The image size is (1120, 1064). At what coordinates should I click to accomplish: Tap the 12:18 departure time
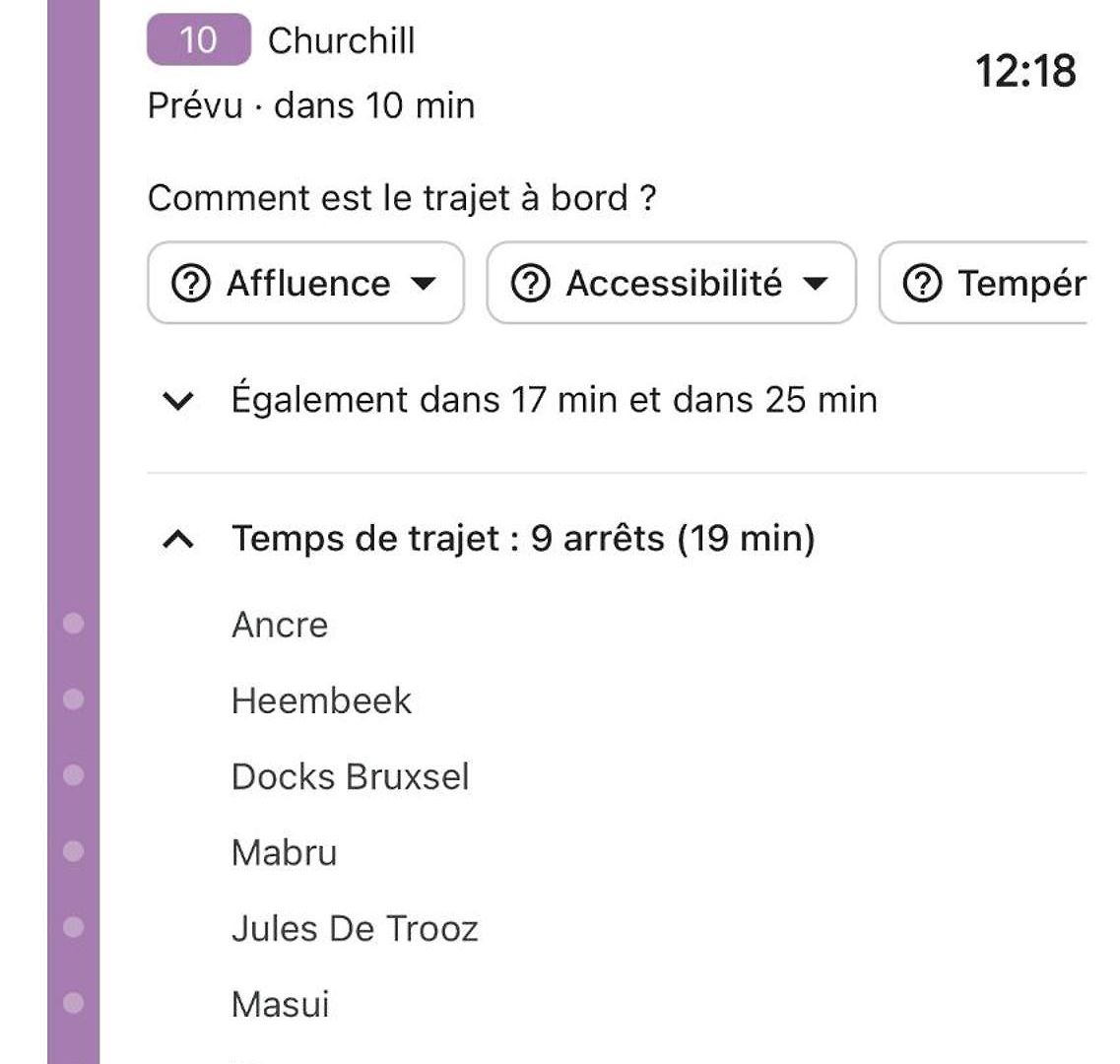1025,72
